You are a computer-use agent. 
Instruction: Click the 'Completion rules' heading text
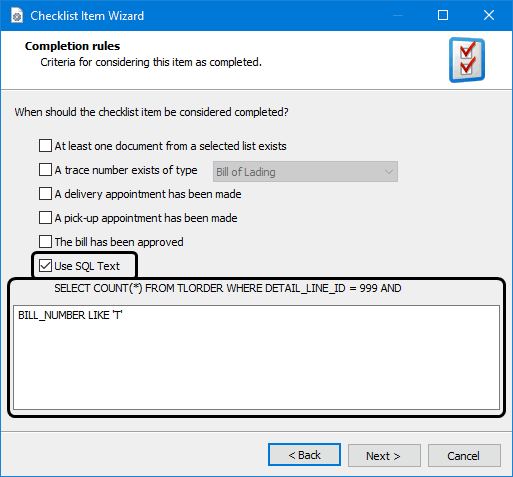click(72, 46)
